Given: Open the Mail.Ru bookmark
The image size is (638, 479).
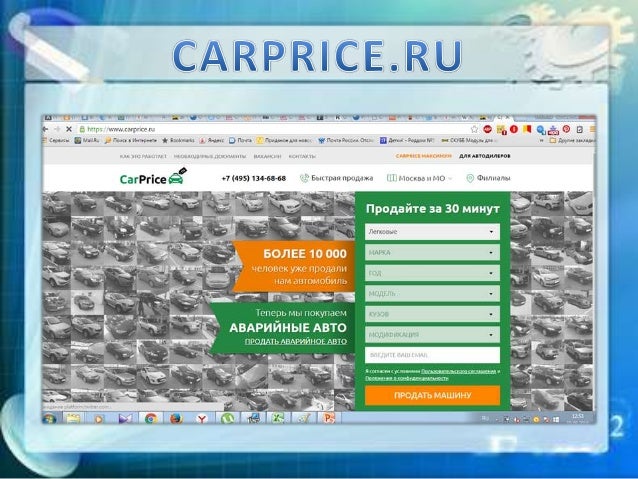Looking at the screenshot, I should [87, 140].
